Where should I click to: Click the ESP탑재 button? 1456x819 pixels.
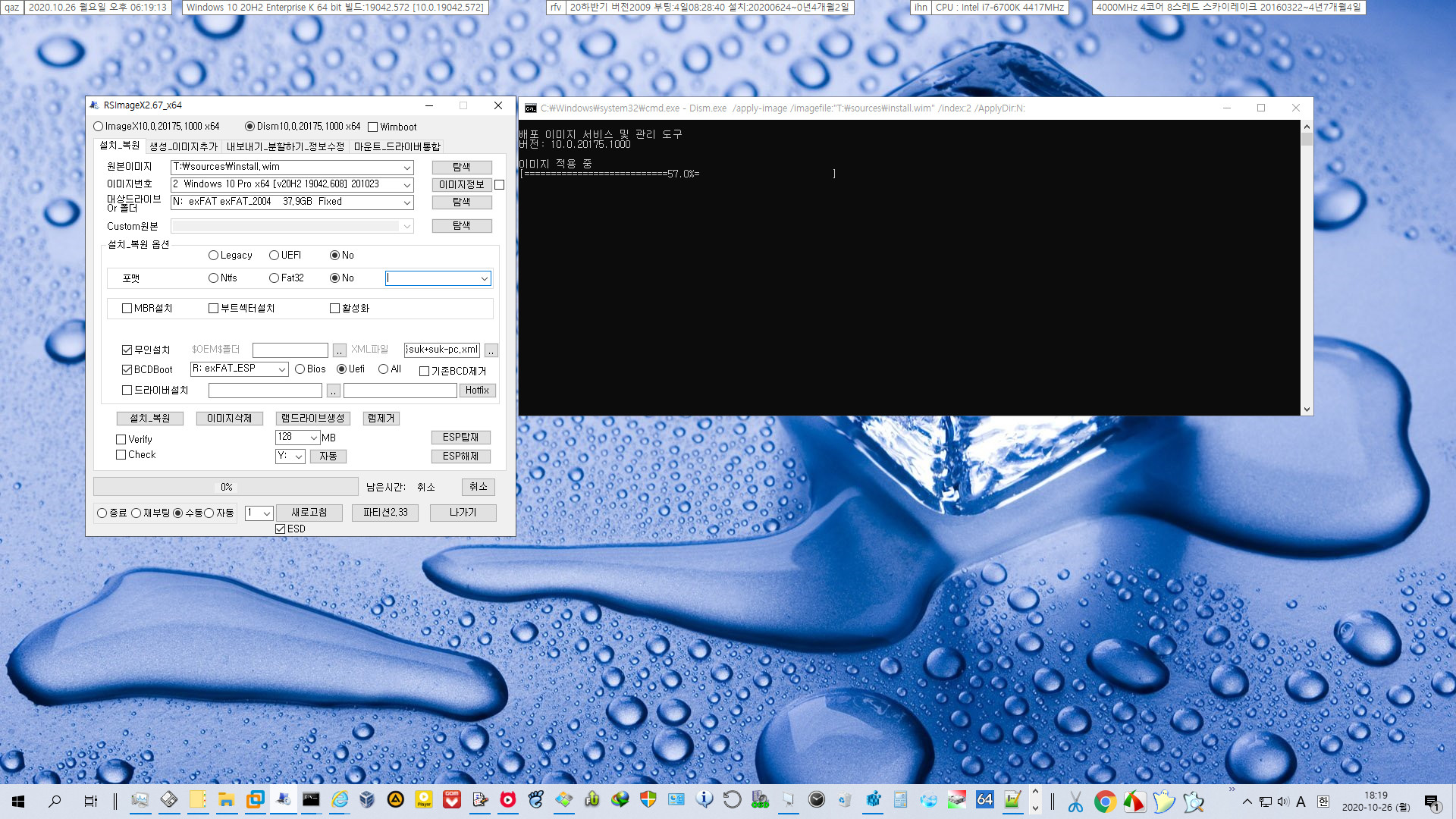[x=461, y=438]
